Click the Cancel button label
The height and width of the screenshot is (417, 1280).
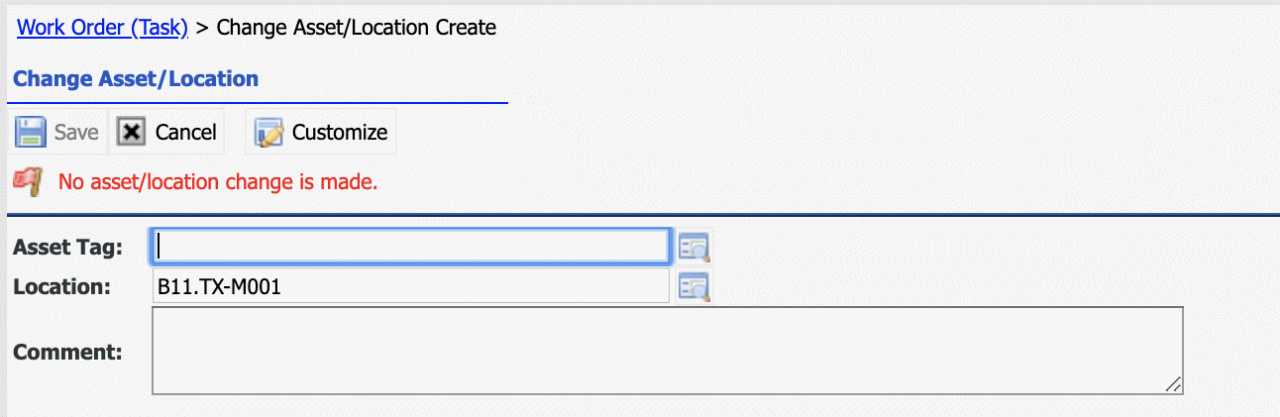pyautogui.click(x=186, y=132)
